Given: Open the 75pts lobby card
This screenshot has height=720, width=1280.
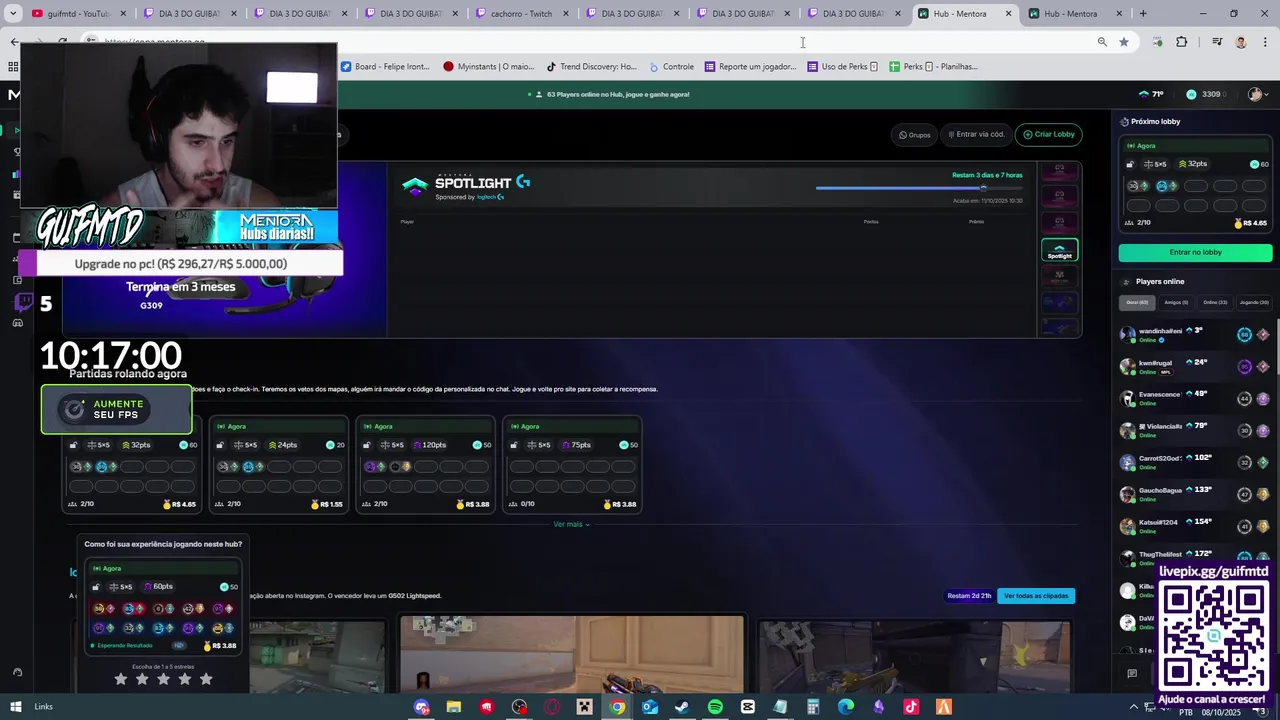Looking at the screenshot, I should tap(572, 465).
